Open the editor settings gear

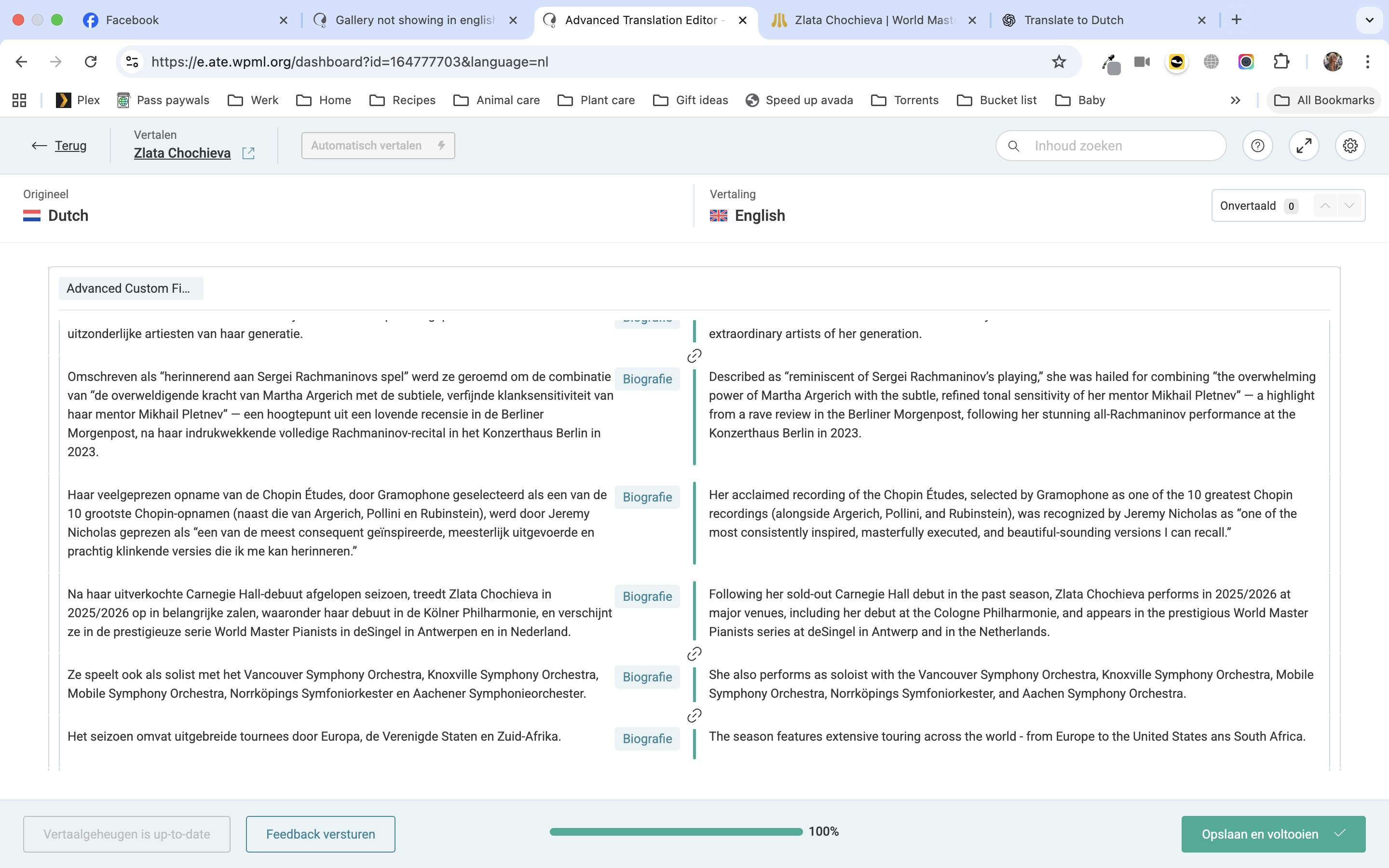point(1350,146)
